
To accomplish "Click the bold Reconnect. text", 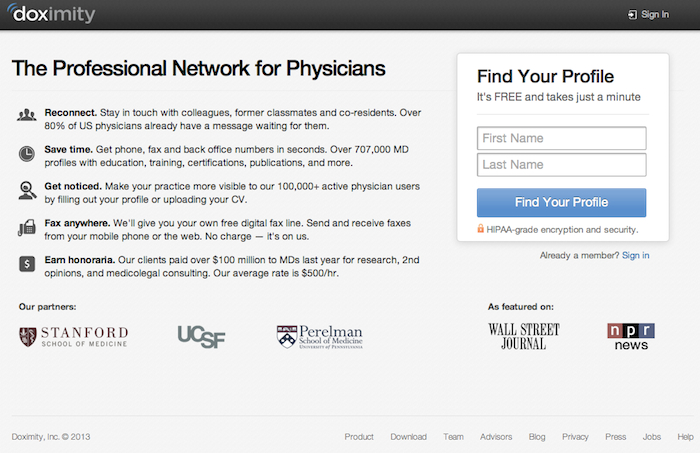I will 71,112.
